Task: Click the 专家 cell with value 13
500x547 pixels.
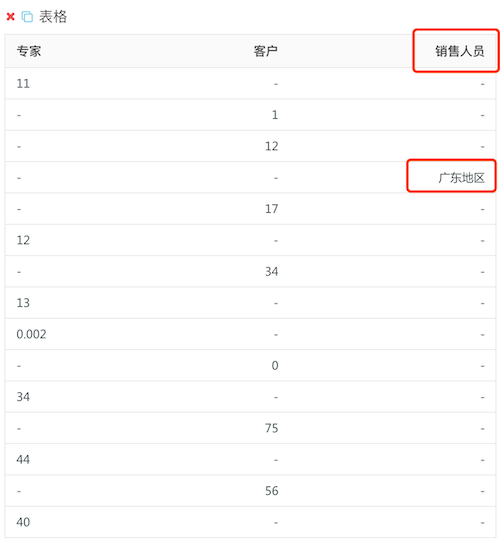Action: (23, 303)
